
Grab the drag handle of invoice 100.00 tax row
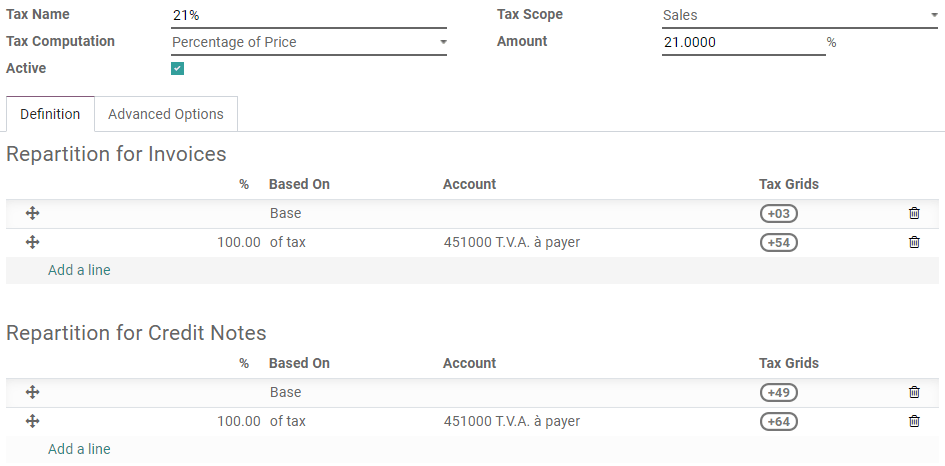[x=32, y=242]
